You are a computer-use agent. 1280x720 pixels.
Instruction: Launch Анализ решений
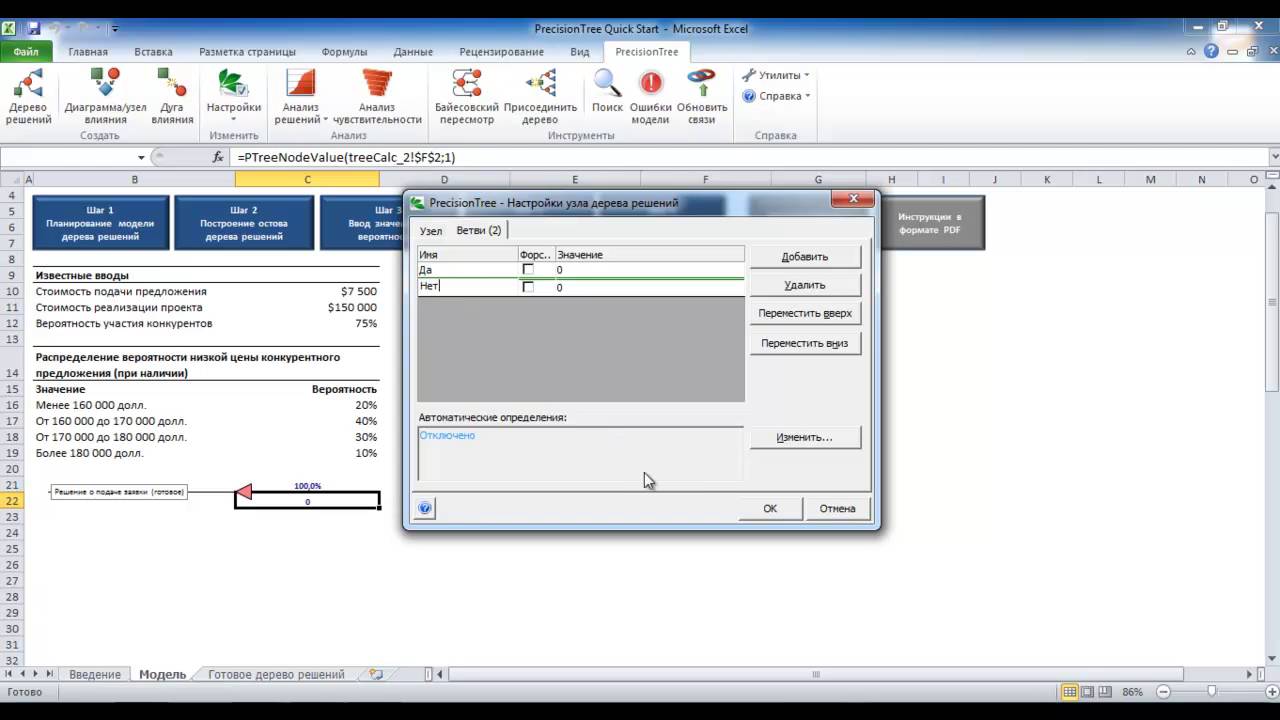point(300,97)
